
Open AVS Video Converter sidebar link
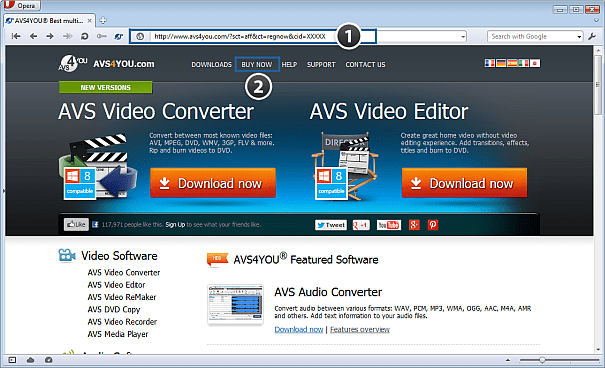point(123,273)
